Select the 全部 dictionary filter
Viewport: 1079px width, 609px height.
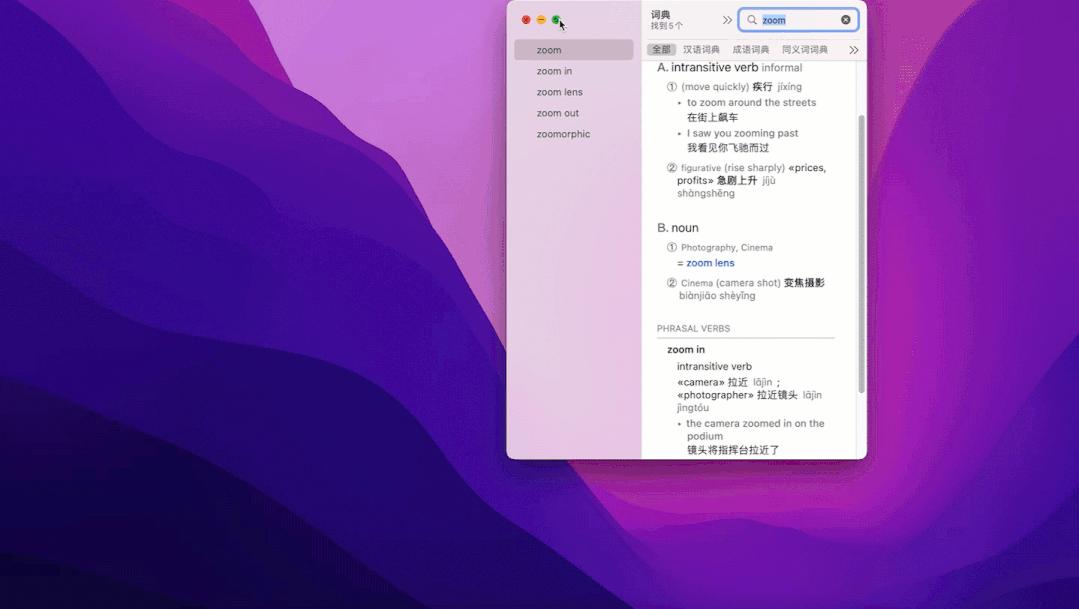662,49
